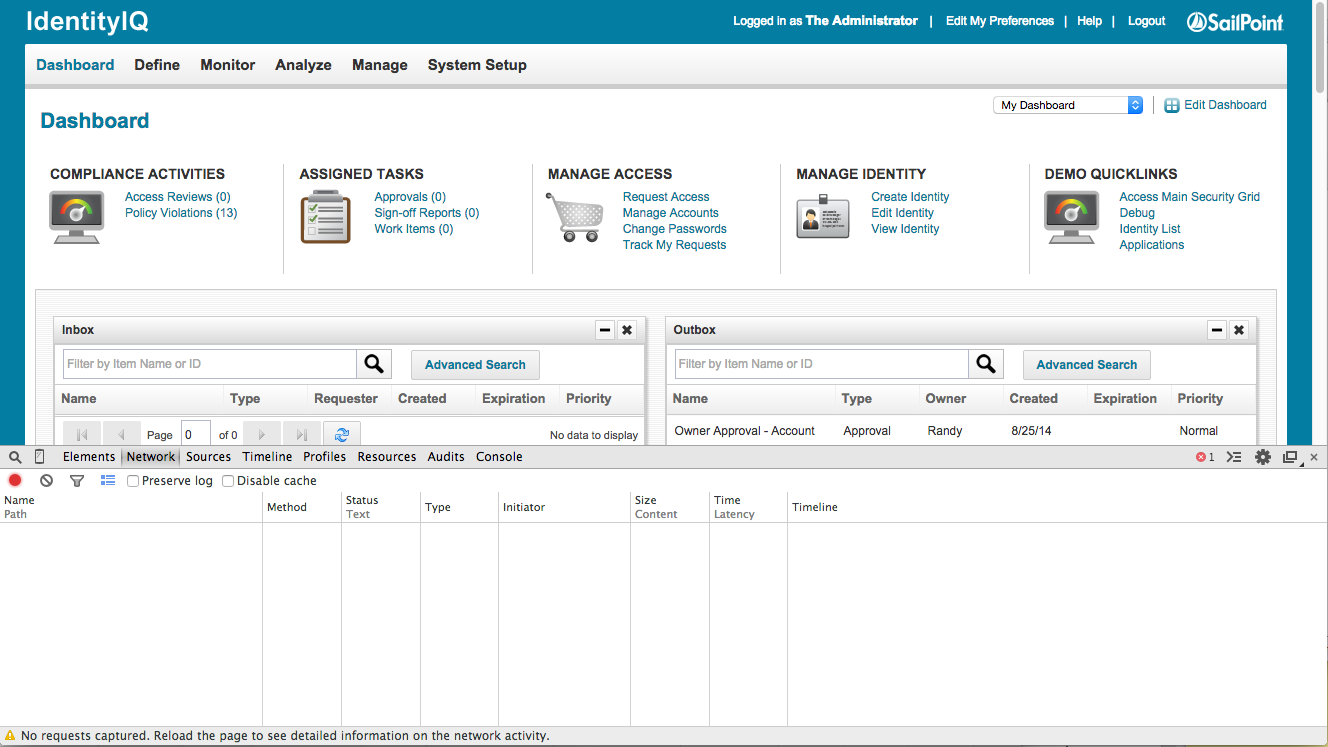Clear the network log
This screenshot has height=747, width=1328.
tap(46, 481)
